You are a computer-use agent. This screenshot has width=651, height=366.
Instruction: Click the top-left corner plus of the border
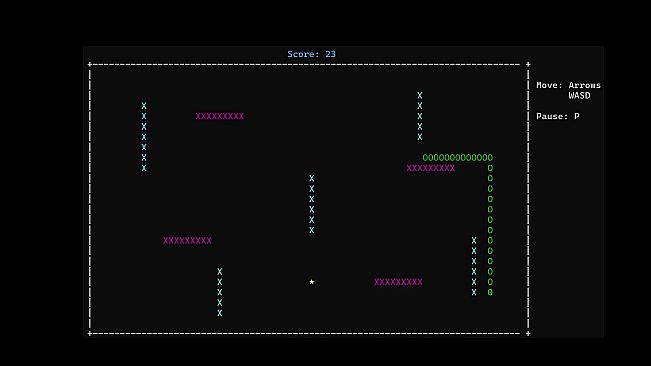[x=90, y=65]
